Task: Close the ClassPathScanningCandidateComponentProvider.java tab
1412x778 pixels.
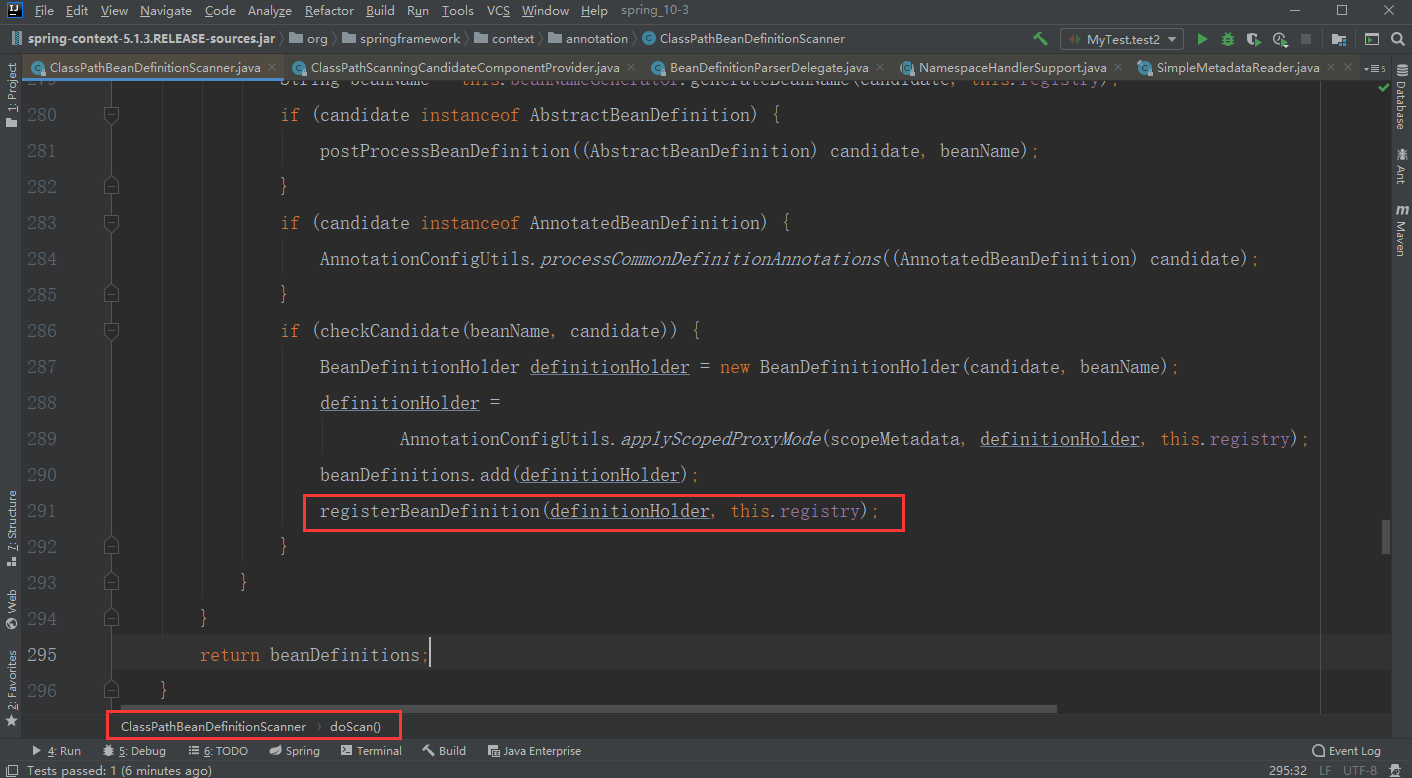Action: tap(632, 68)
